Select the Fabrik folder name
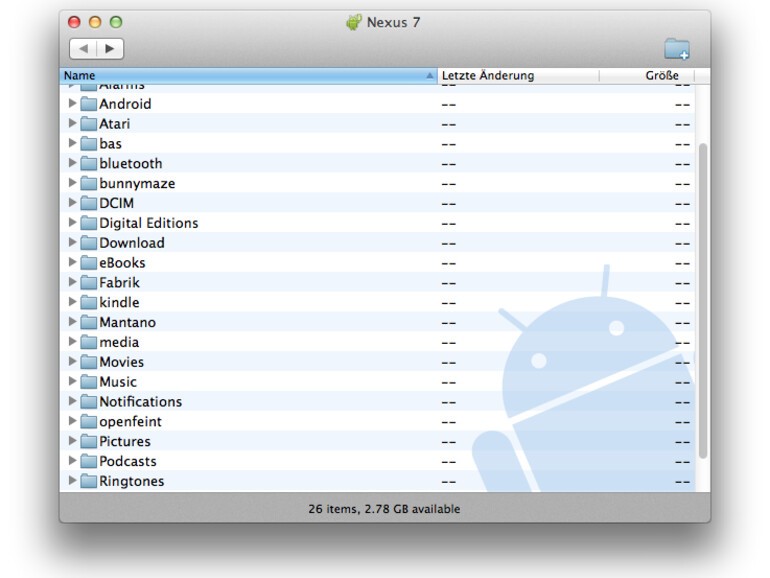770x578 pixels. coord(119,283)
